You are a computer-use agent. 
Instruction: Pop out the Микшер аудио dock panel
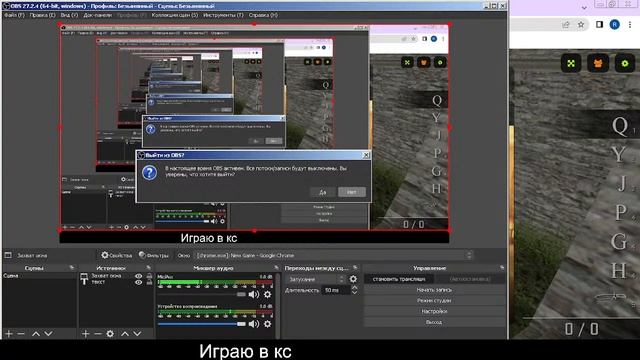[276, 268]
